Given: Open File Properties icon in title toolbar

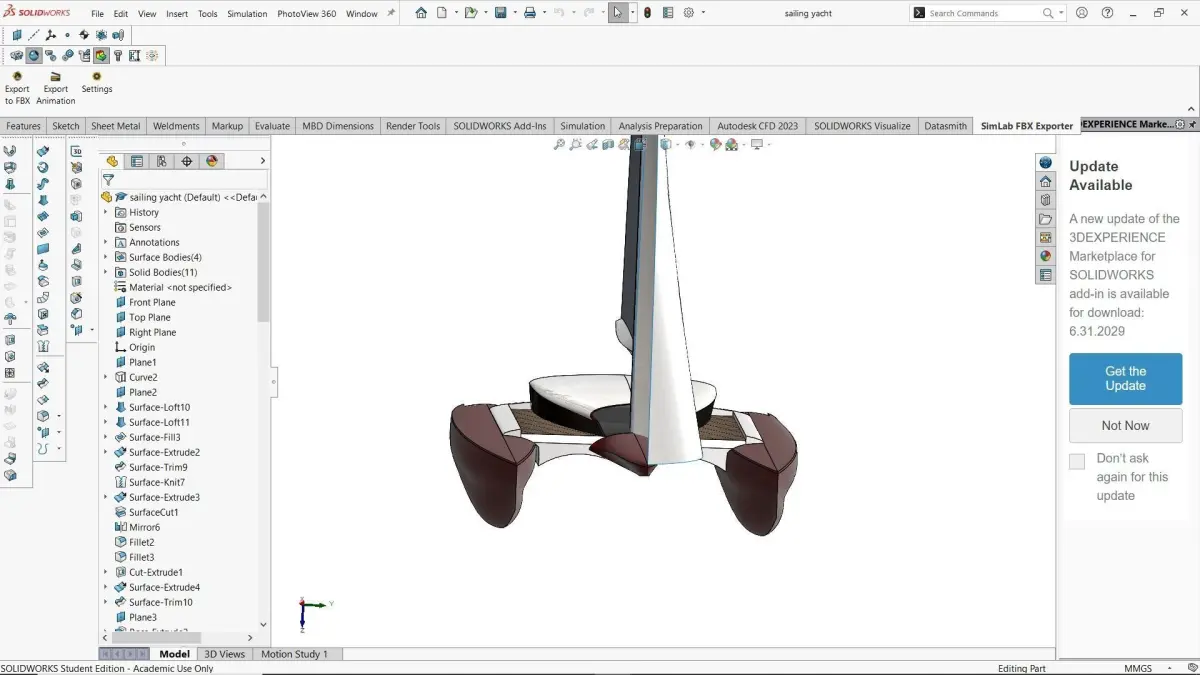Looking at the screenshot, I should point(668,13).
